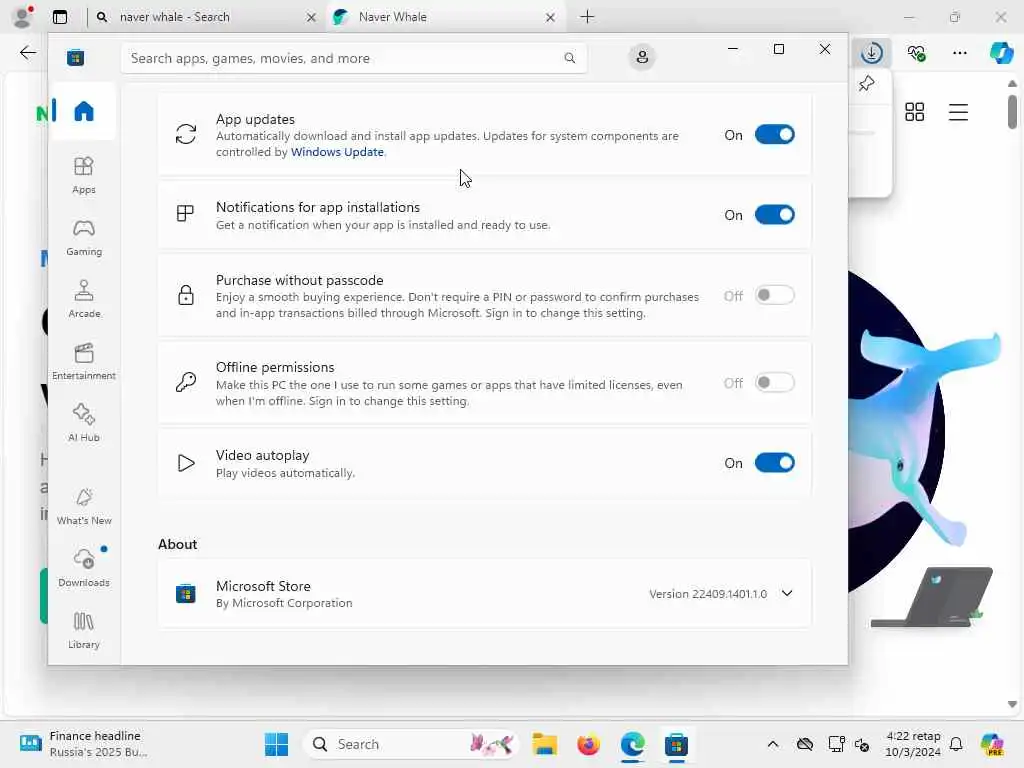Viewport: 1024px width, 768px height.
Task: Click the search magnifier icon in Store search box
Action: click(569, 58)
